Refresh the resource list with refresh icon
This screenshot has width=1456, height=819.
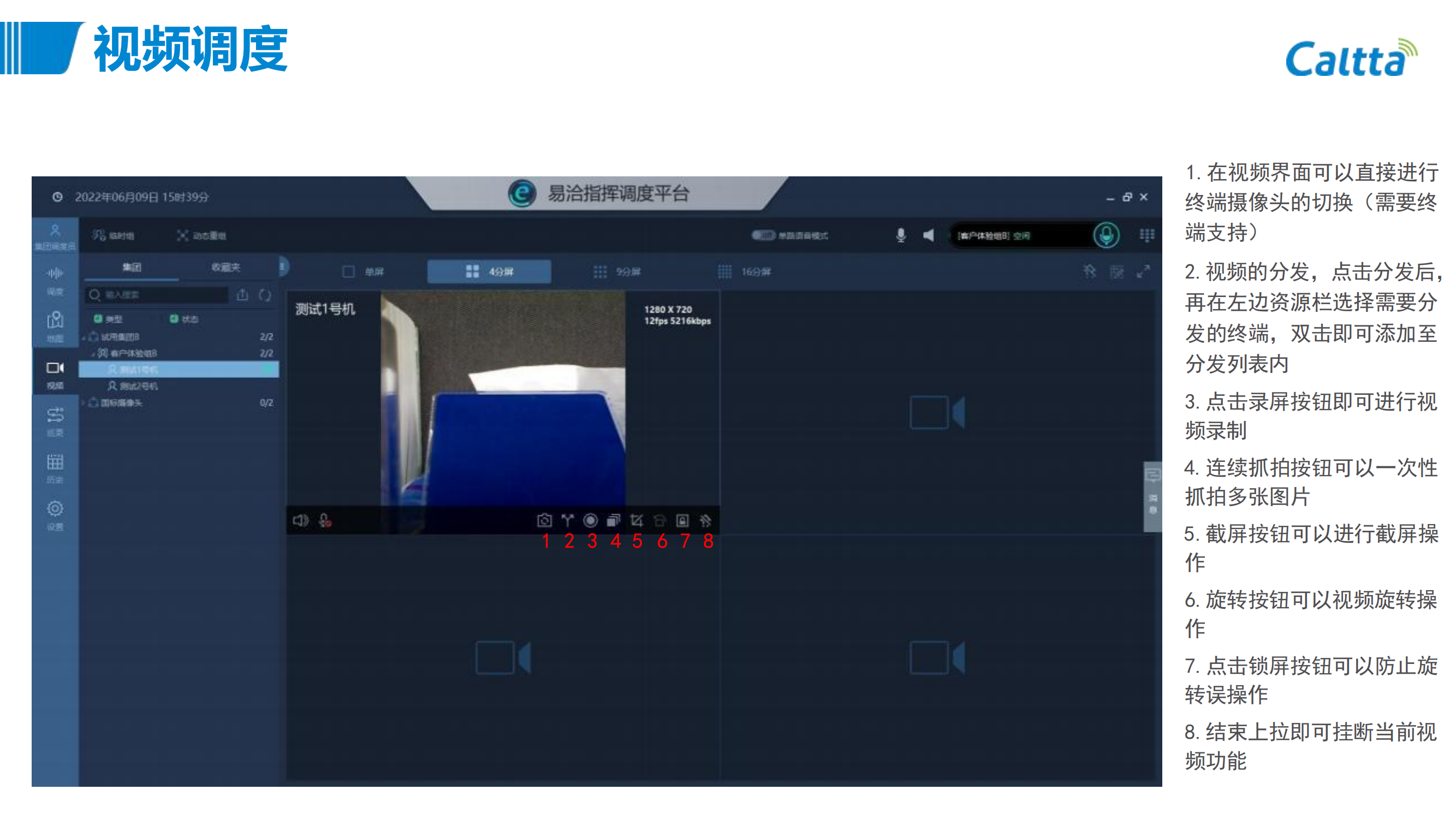coord(265,294)
